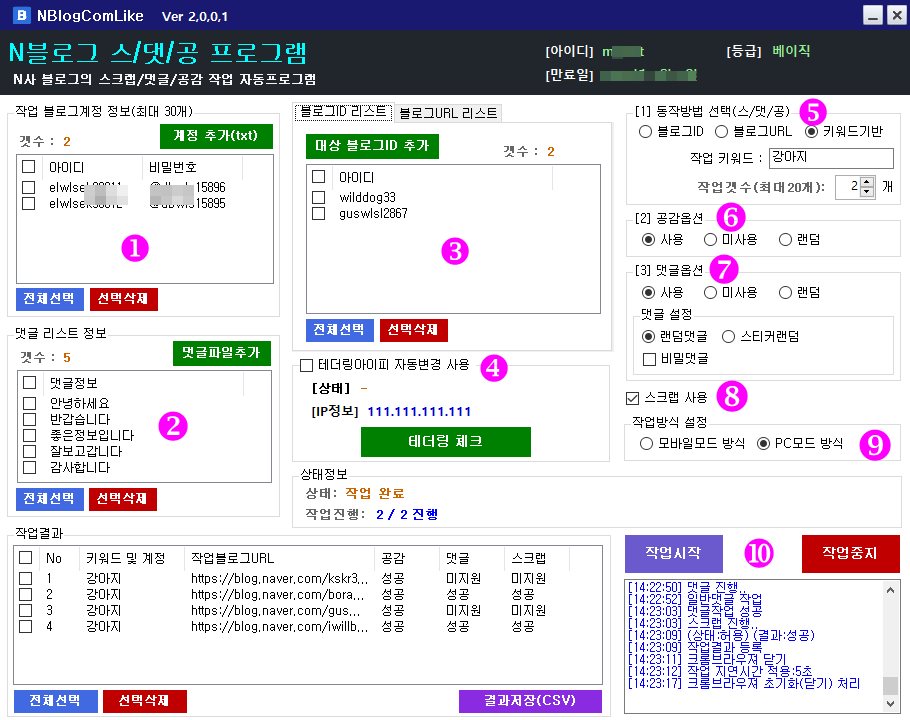910x720 pixels.
Task: Check the account row ending 15896
Action: coord(28,187)
